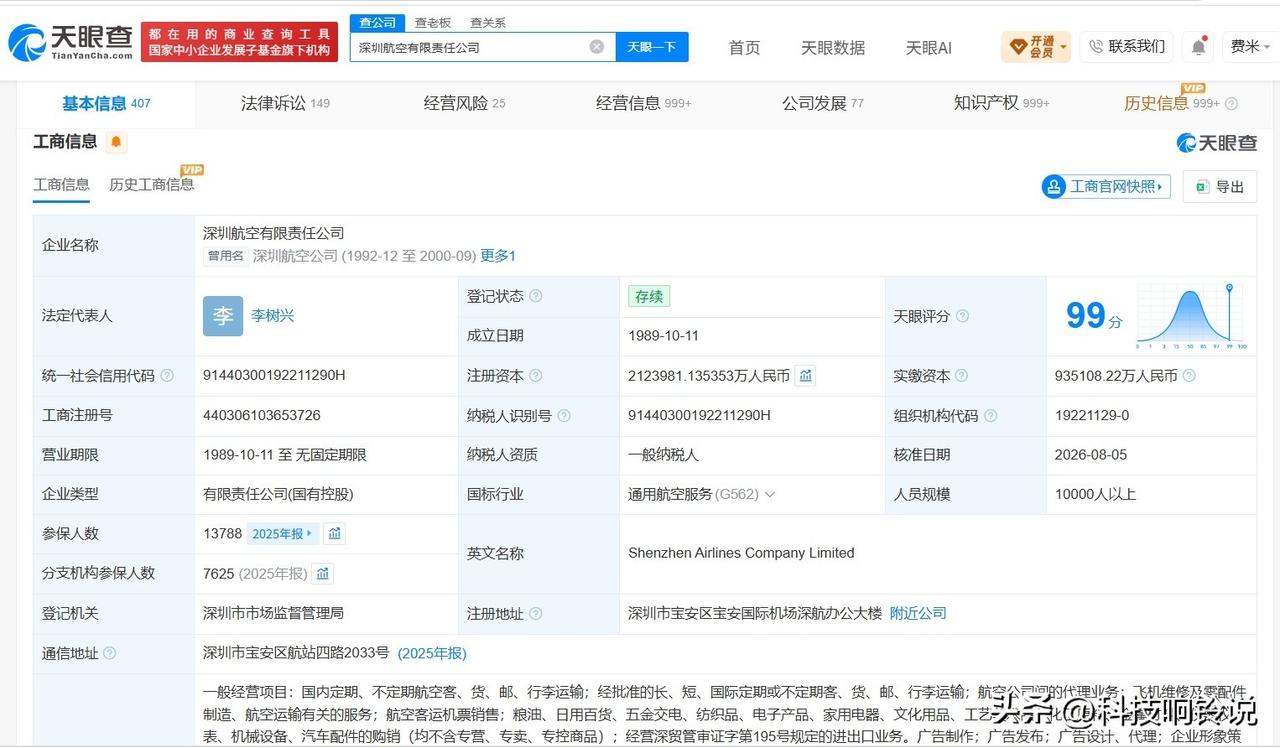
Task: Click the 天眼一下 search button
Action: coord(652,47)
